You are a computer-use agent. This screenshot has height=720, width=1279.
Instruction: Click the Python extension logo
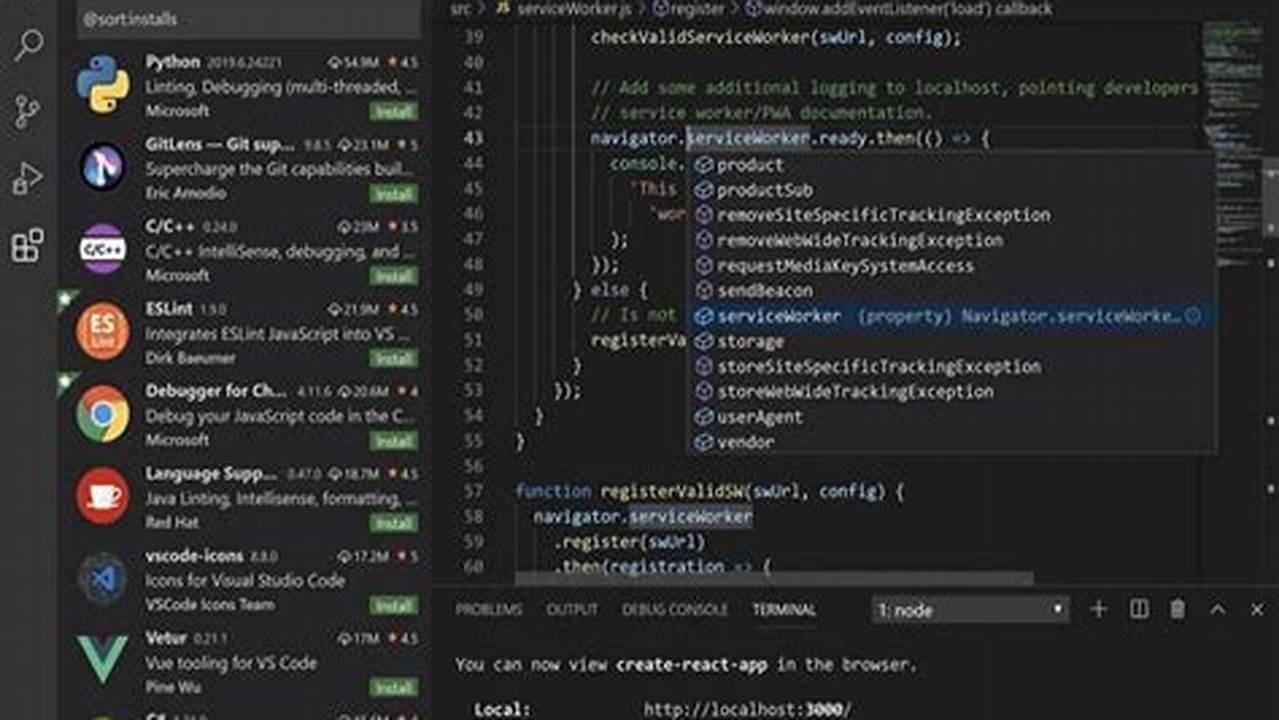pyautogui.click(x=101, y=85)
